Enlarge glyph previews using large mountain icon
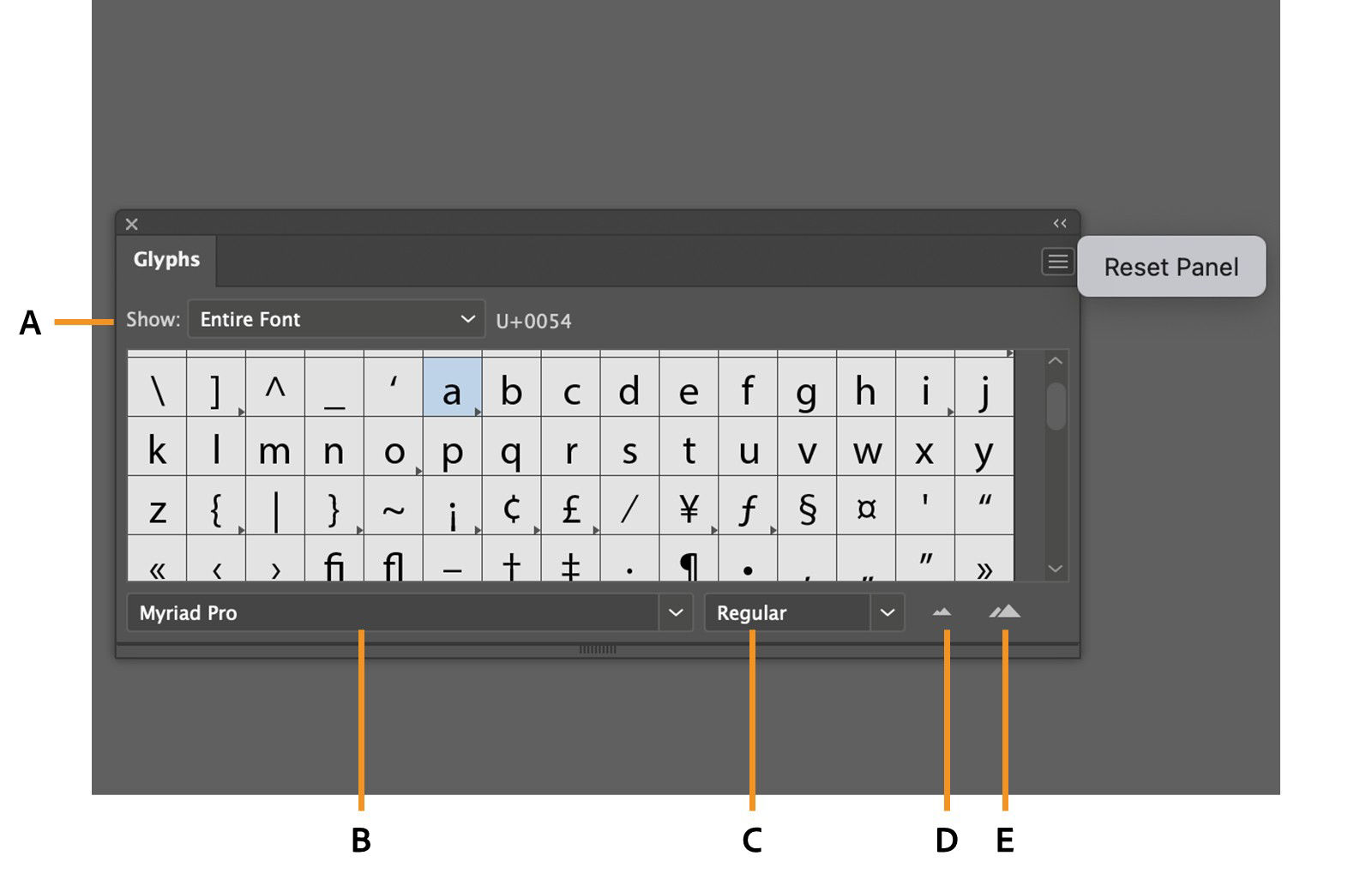 coord(1005,612)
